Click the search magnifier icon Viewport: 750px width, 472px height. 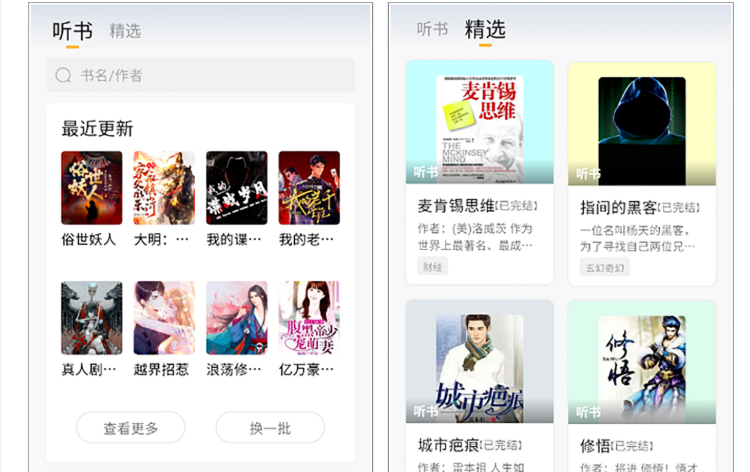pos(63,75)
